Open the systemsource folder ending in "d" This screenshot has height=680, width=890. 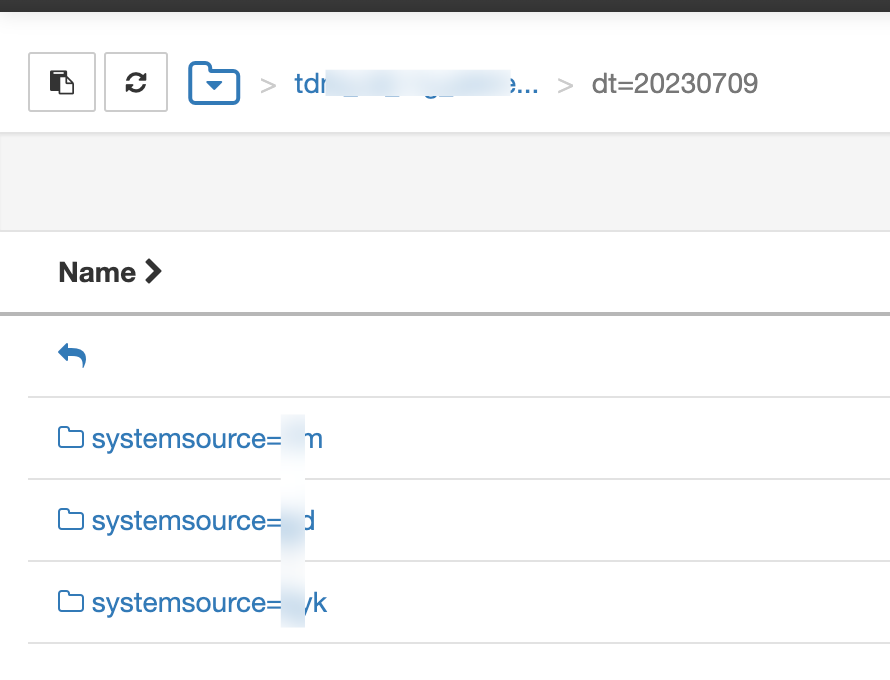point(203,521)
